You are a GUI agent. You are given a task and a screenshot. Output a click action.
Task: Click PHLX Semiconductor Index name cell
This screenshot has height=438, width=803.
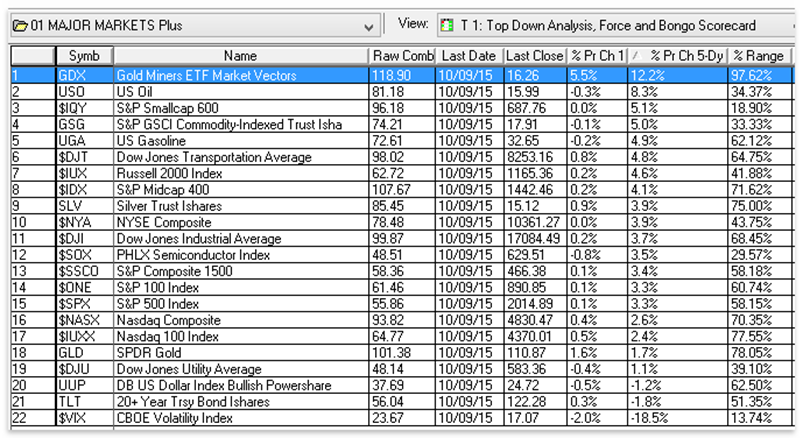[x=241, y=255]
